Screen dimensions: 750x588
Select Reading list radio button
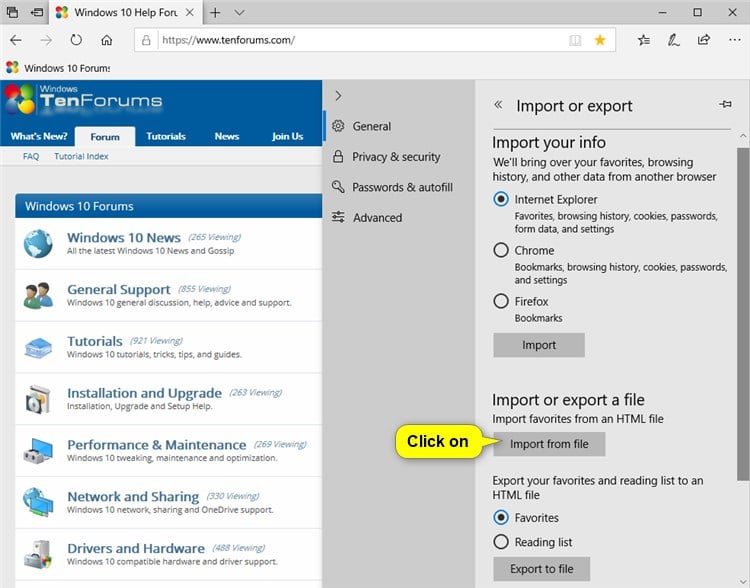(501, 542)
